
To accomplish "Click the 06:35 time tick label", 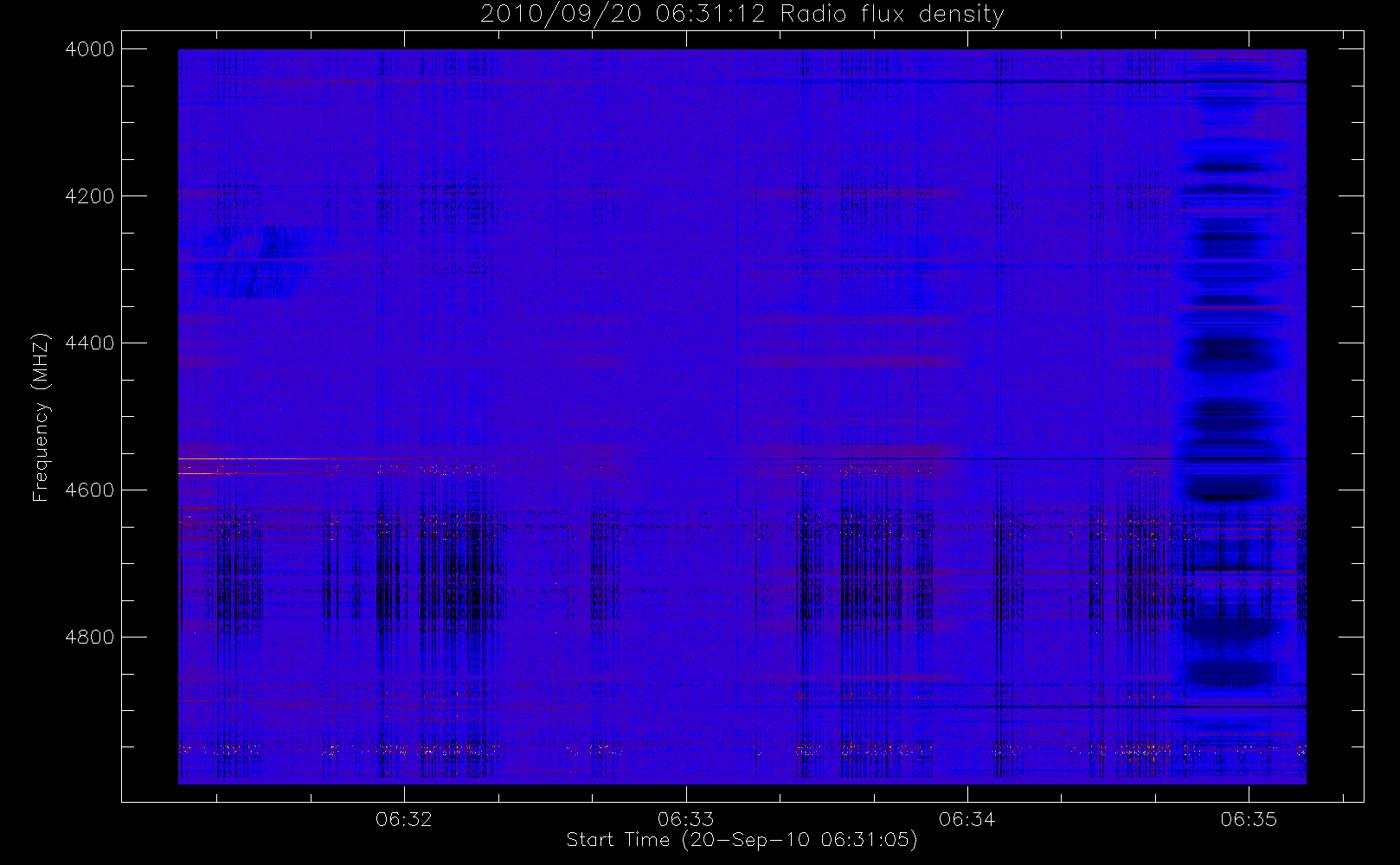I will pos(1249,819).
